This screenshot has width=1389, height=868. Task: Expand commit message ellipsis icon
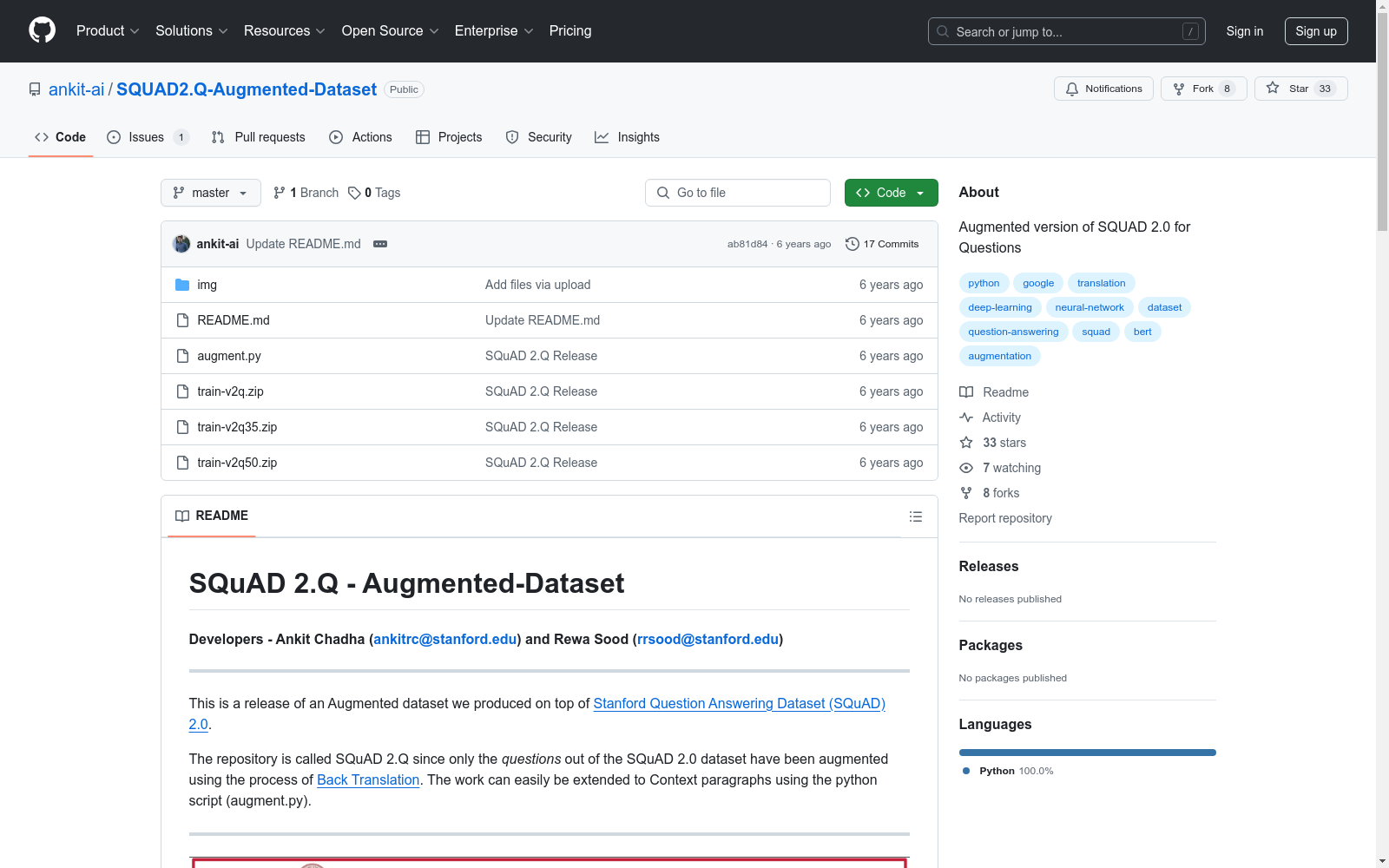[380, 244]
